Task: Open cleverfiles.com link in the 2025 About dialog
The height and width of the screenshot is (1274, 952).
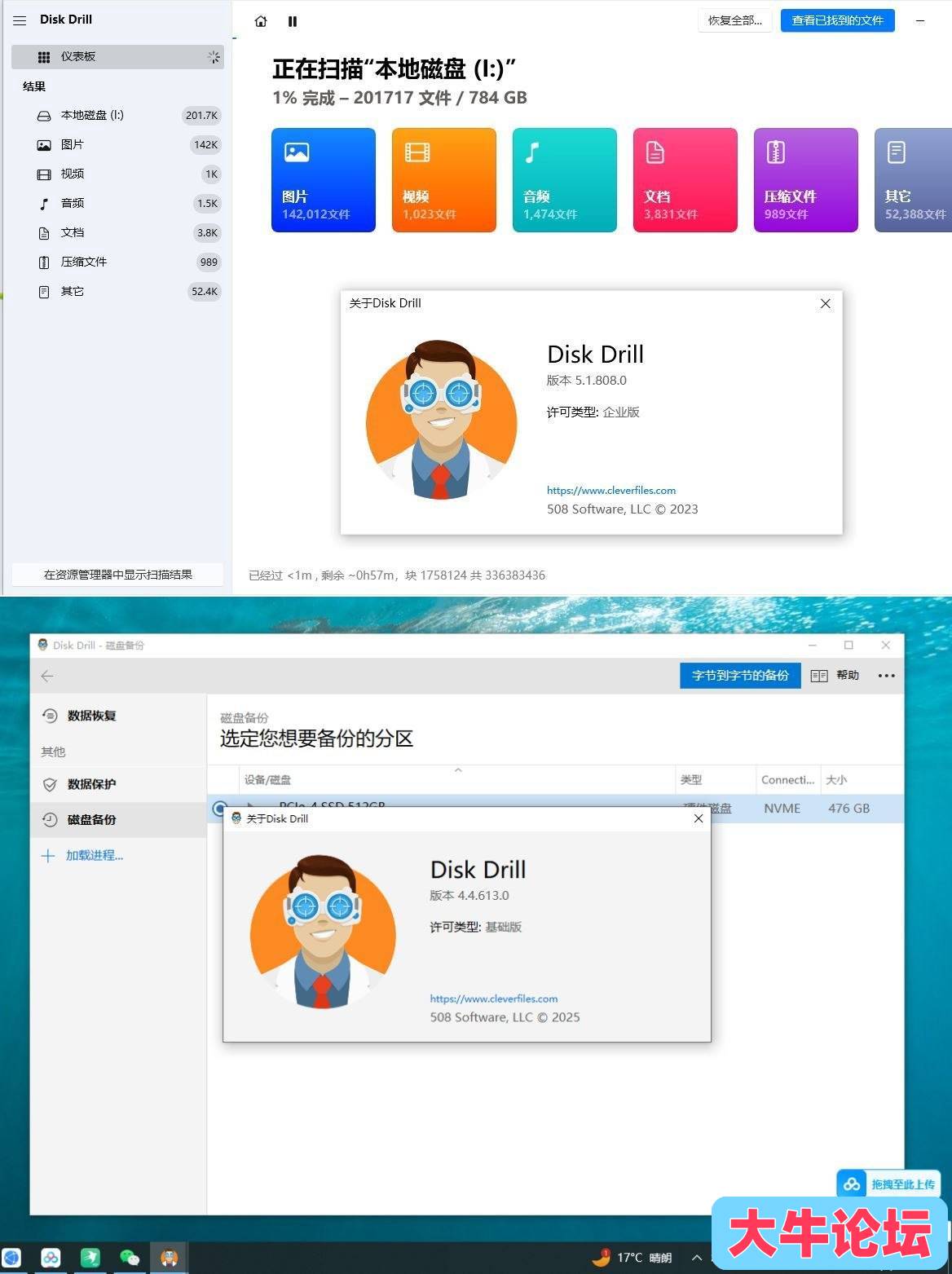Action: 494,998
